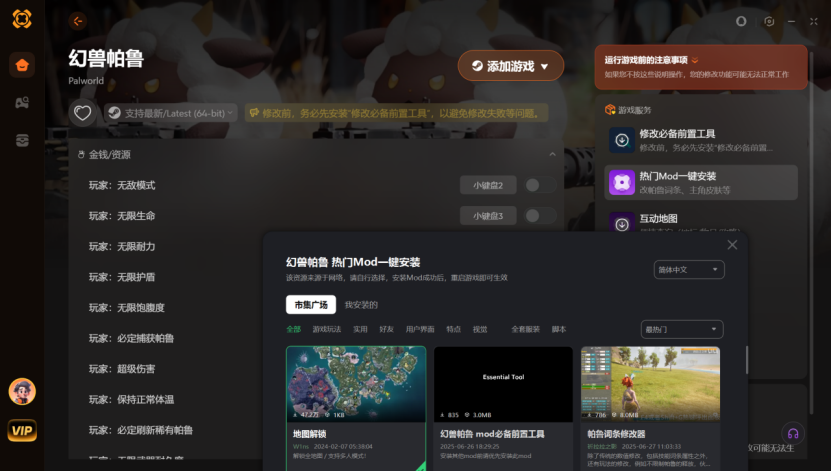This screenshot has width=831, height=471.
Task: Collapse the 金钱/资源 section chevron
Action: [552, 154]
